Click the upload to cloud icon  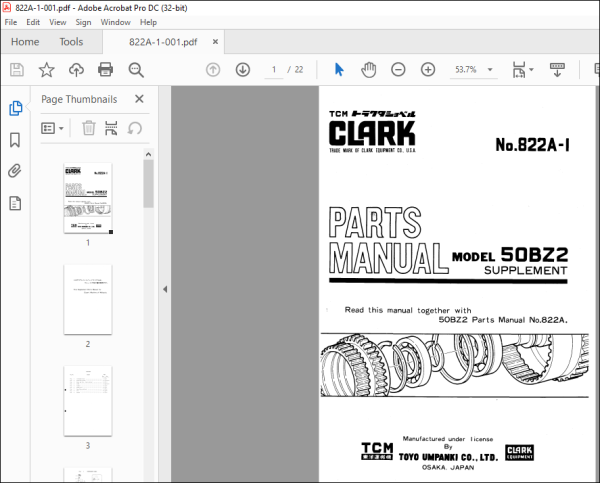[x=76, y=70]
